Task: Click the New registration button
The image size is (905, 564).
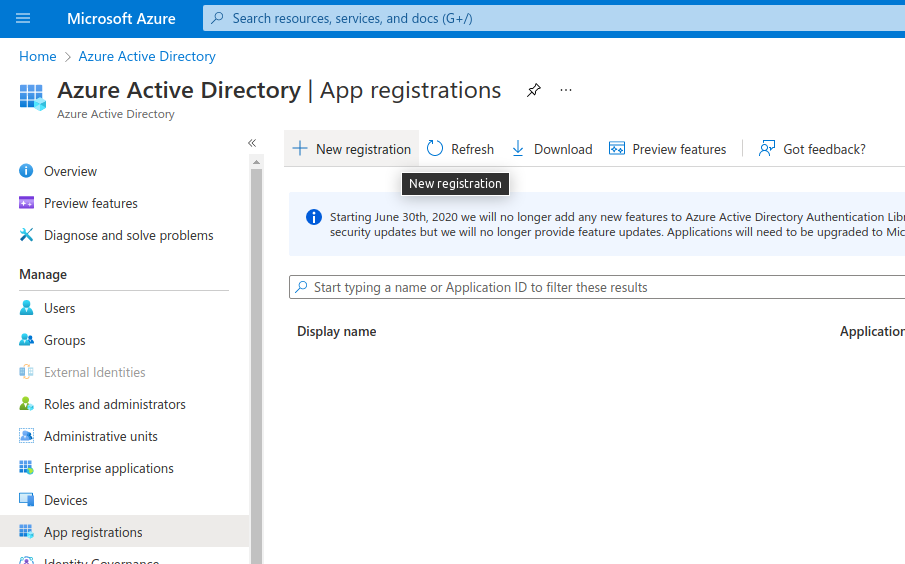Action: coord(352,149)
